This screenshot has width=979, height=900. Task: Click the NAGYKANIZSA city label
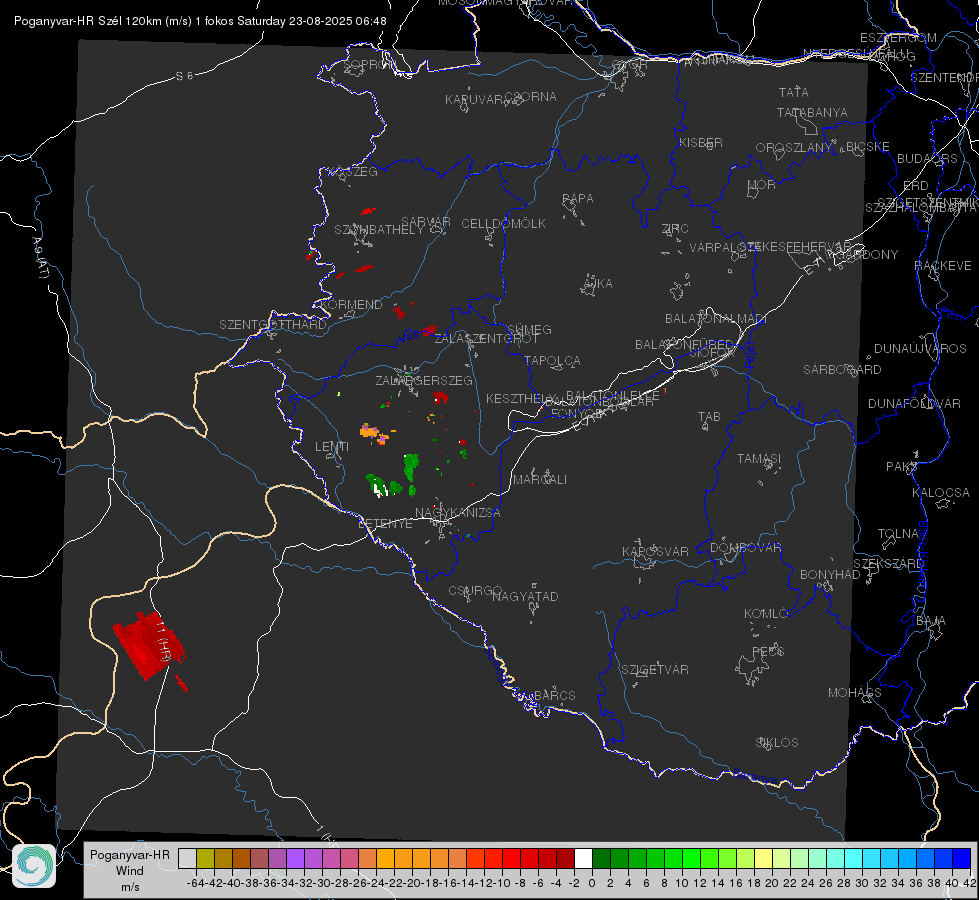[x=458, y=513]
